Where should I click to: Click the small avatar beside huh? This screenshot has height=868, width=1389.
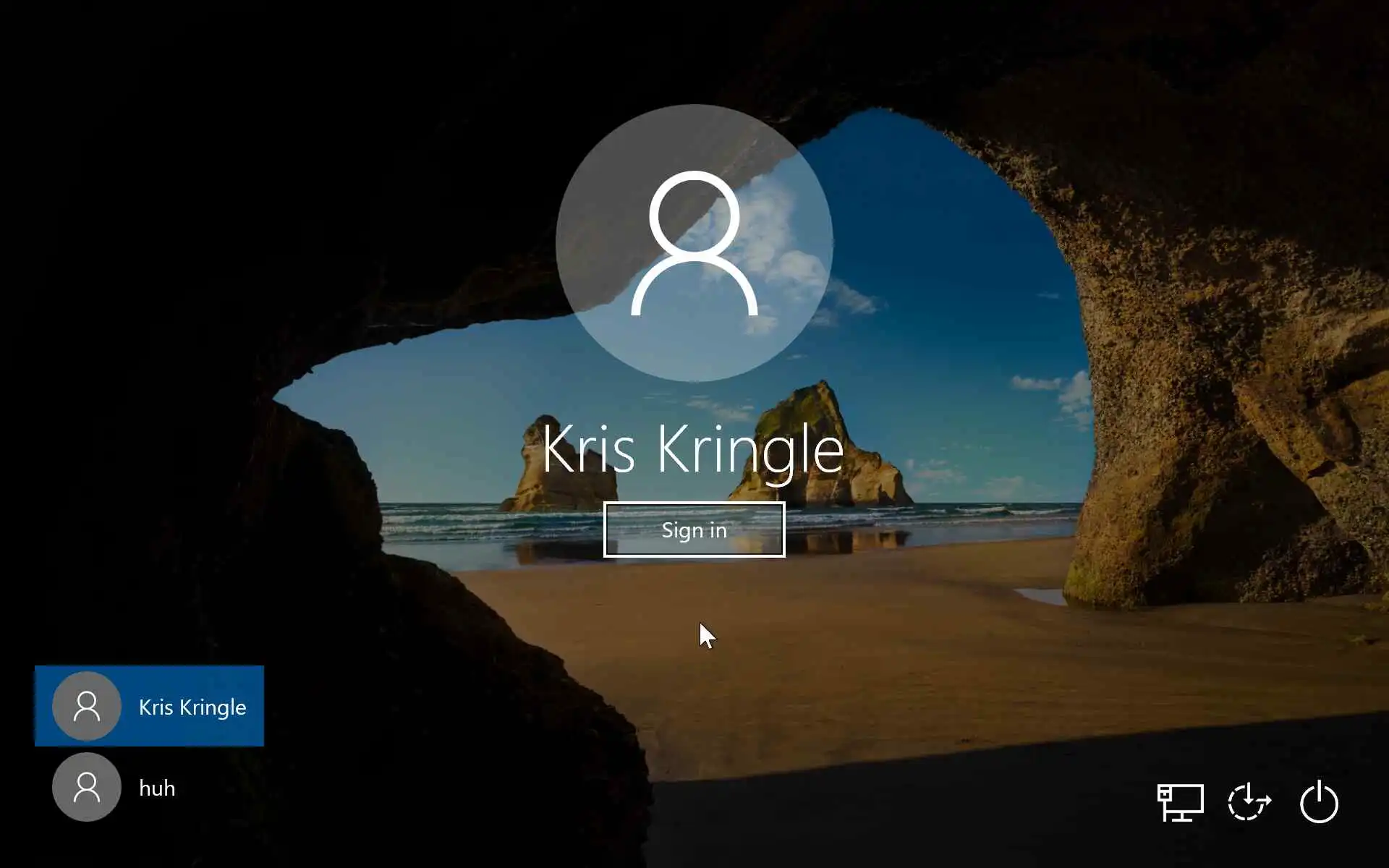point(87,787)
